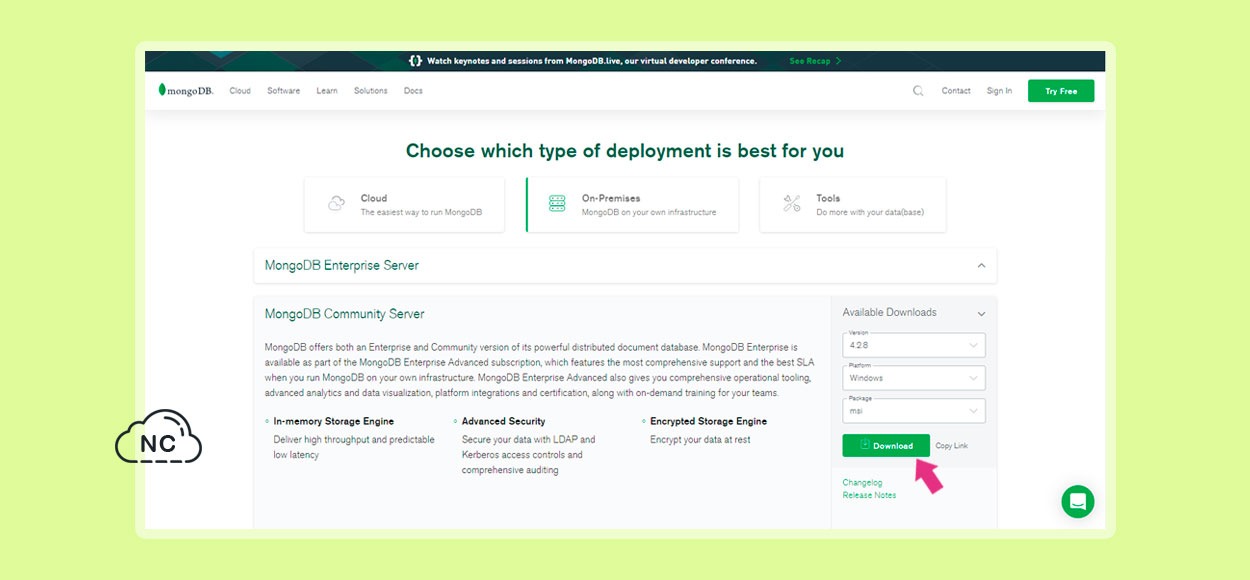Open the Changelog link

pyautogui.click(x=862, y=483)
